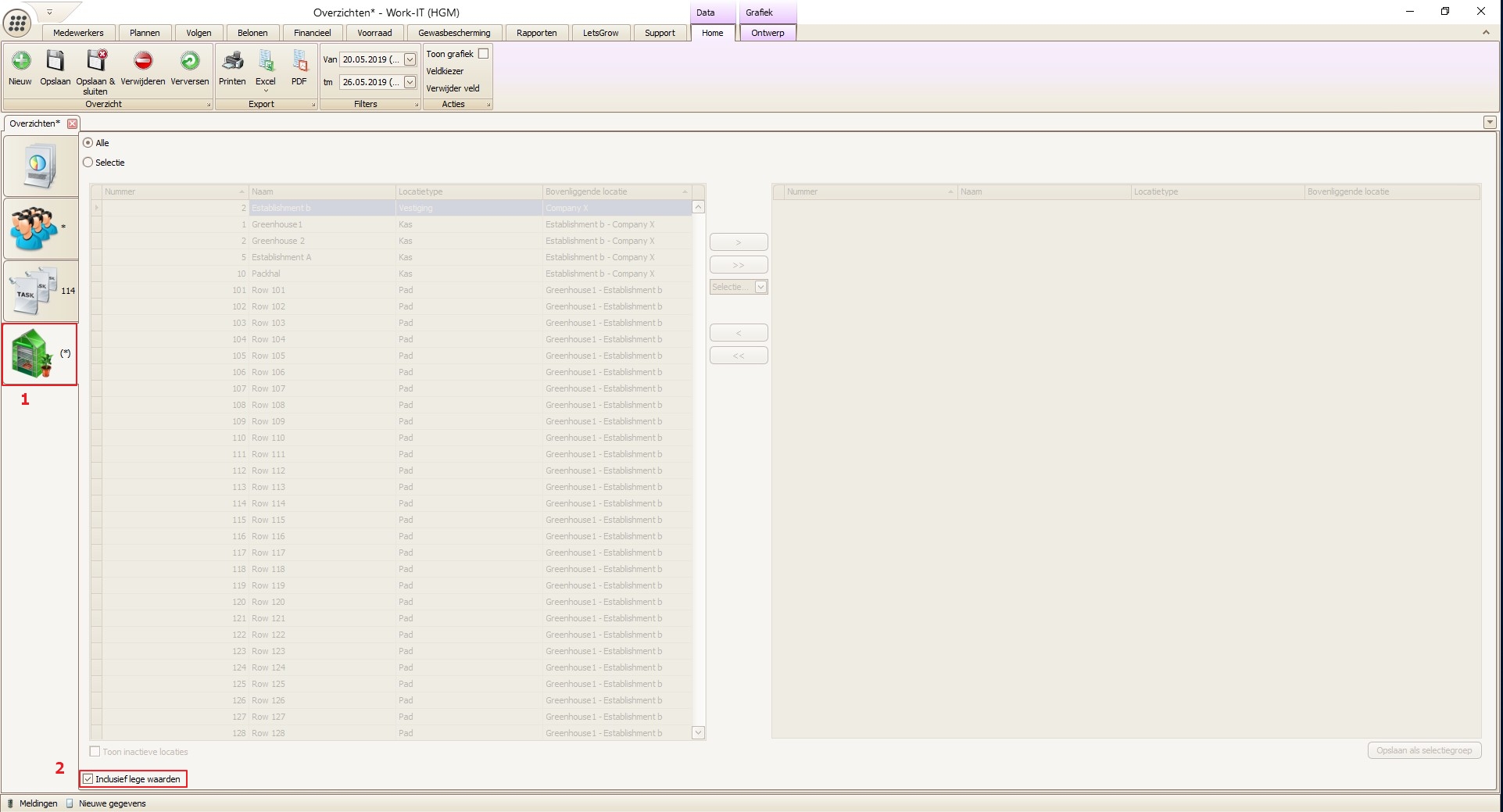The width and height of the screenshot is (1503, 812).
Task: Click the Van date input field
Action: point(371,59)
